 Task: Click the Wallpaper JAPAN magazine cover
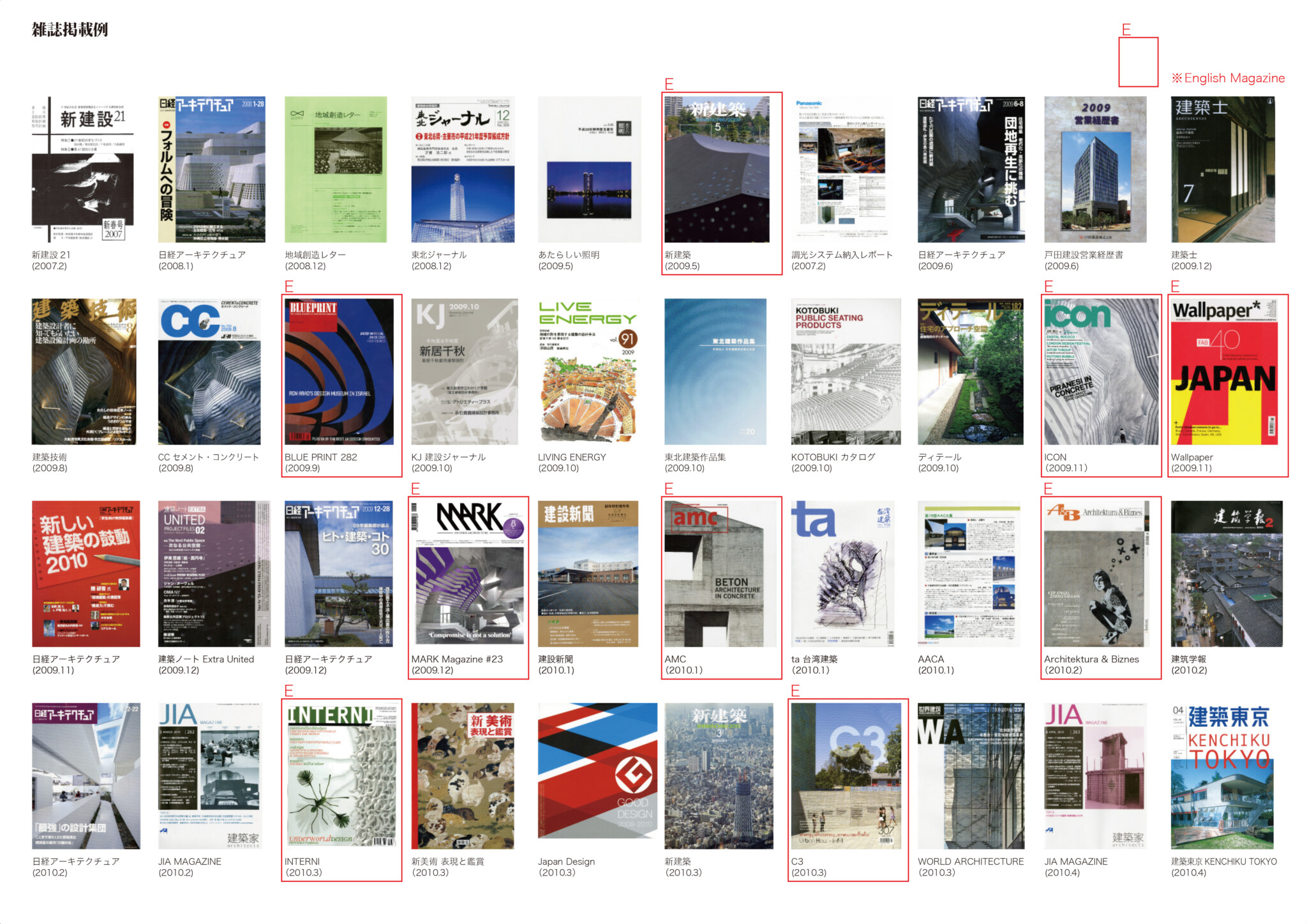click(1224, 371)
